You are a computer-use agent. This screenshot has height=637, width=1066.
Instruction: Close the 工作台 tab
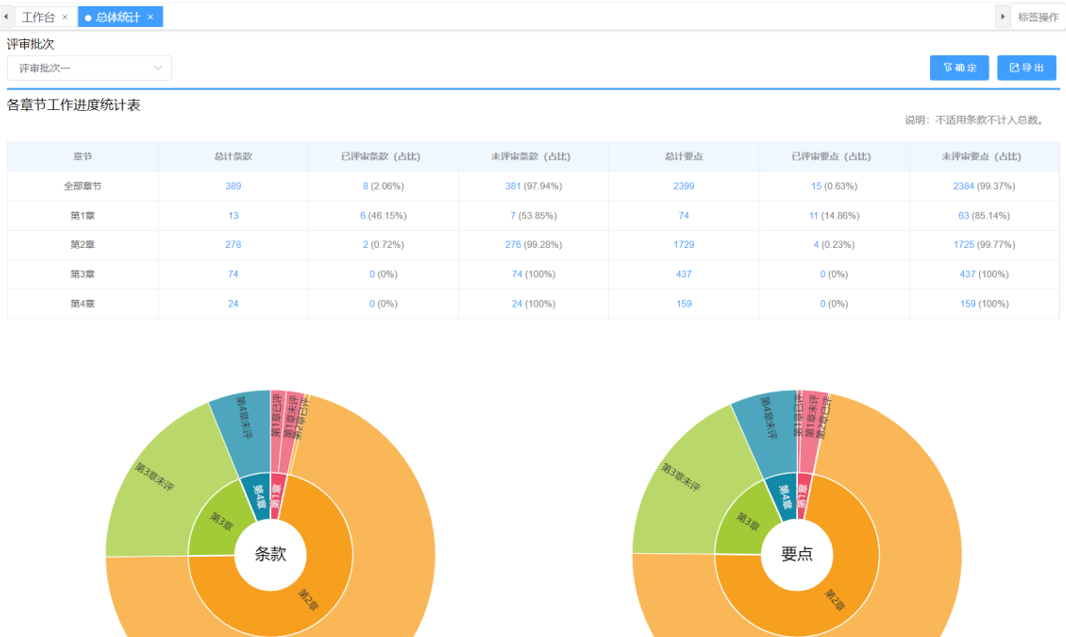65,17
